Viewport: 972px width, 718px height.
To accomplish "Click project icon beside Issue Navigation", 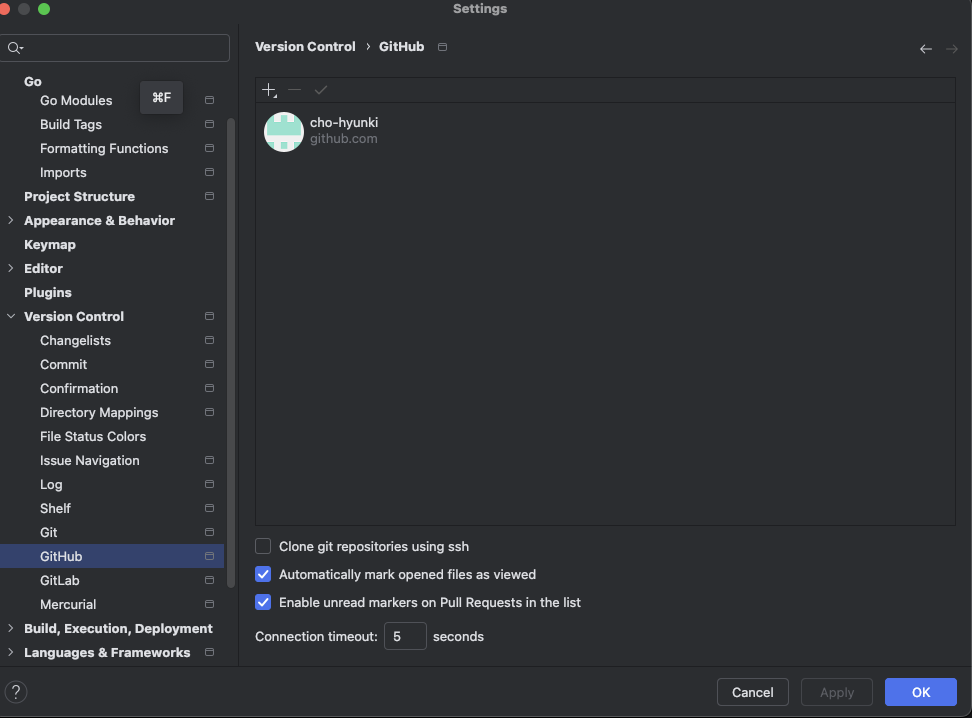I will coord(210,460).
